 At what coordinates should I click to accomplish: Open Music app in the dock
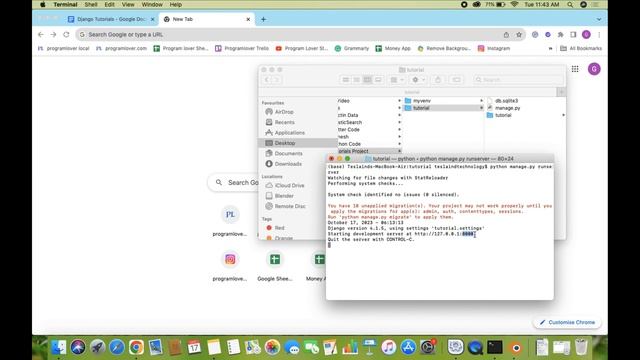click(x=389, y=347)
